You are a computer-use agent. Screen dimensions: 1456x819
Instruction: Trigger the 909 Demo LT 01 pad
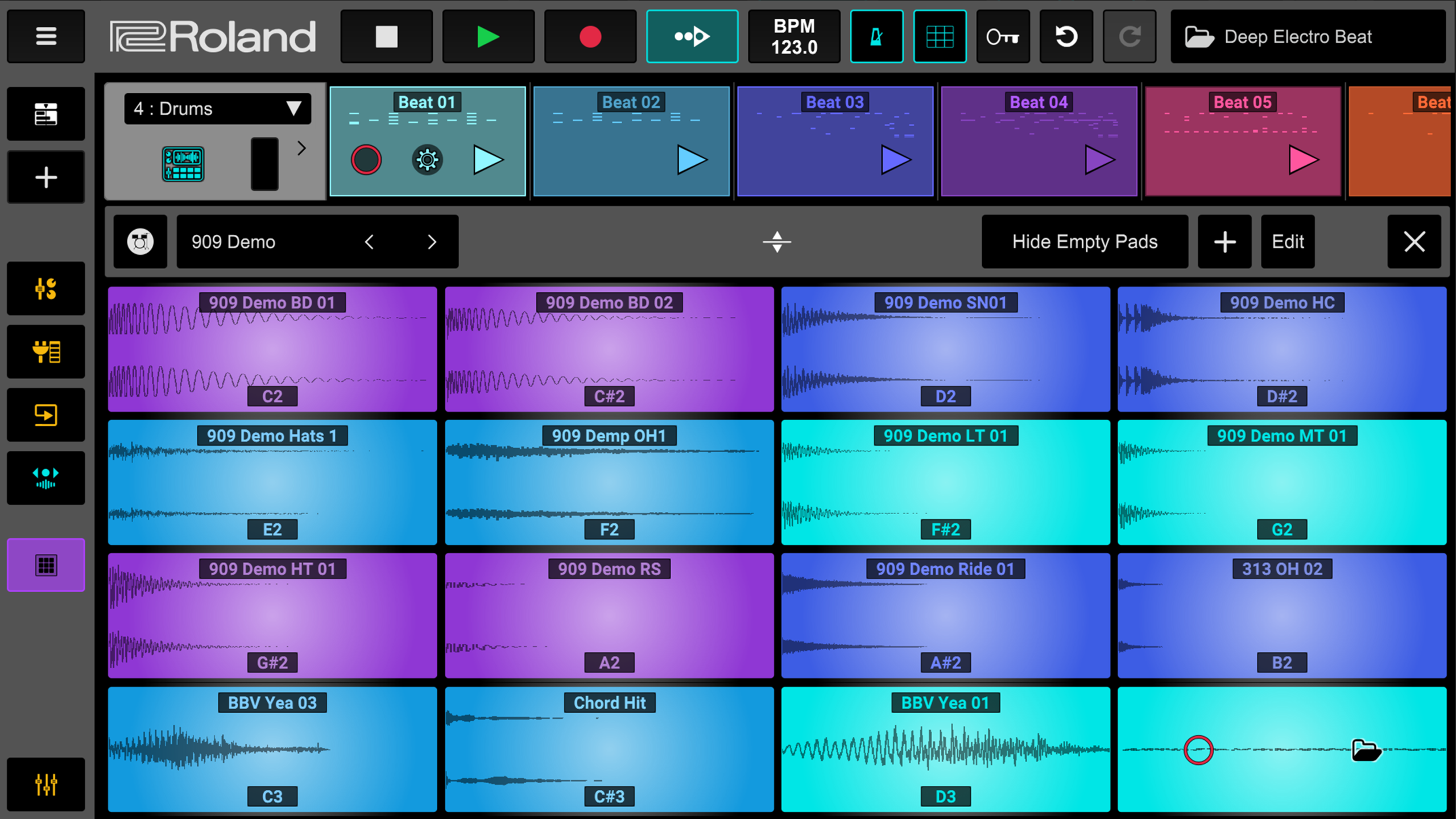(945, 482)
